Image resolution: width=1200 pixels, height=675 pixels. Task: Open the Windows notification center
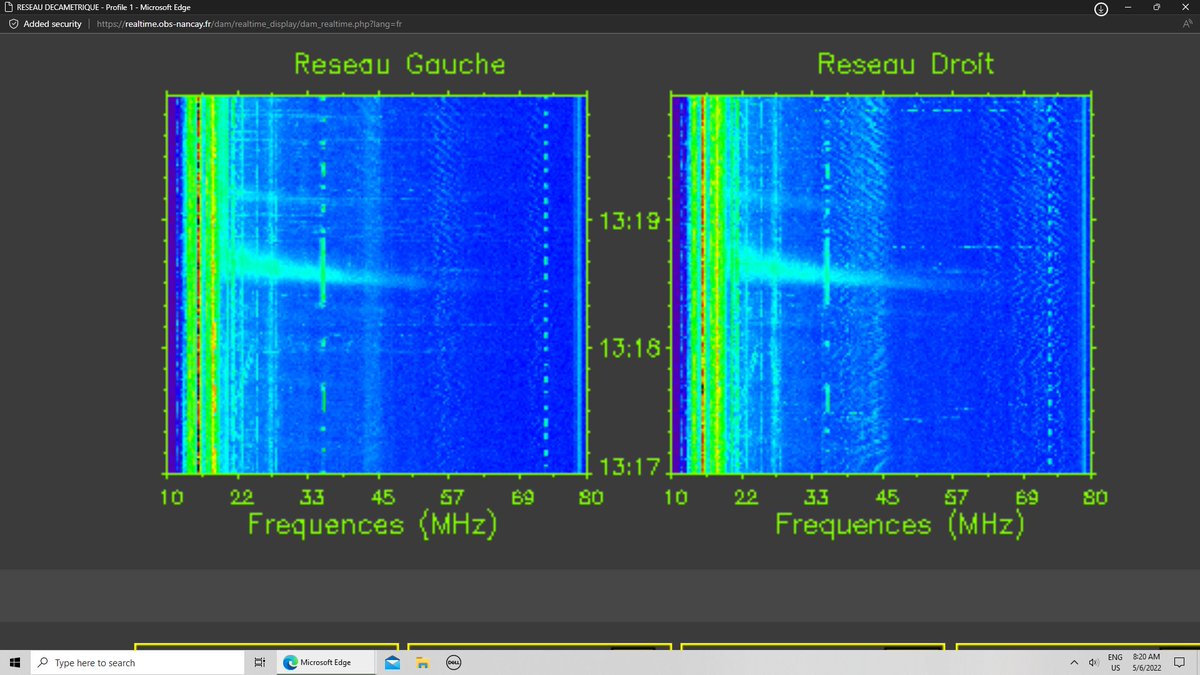tap(1179, 662)
